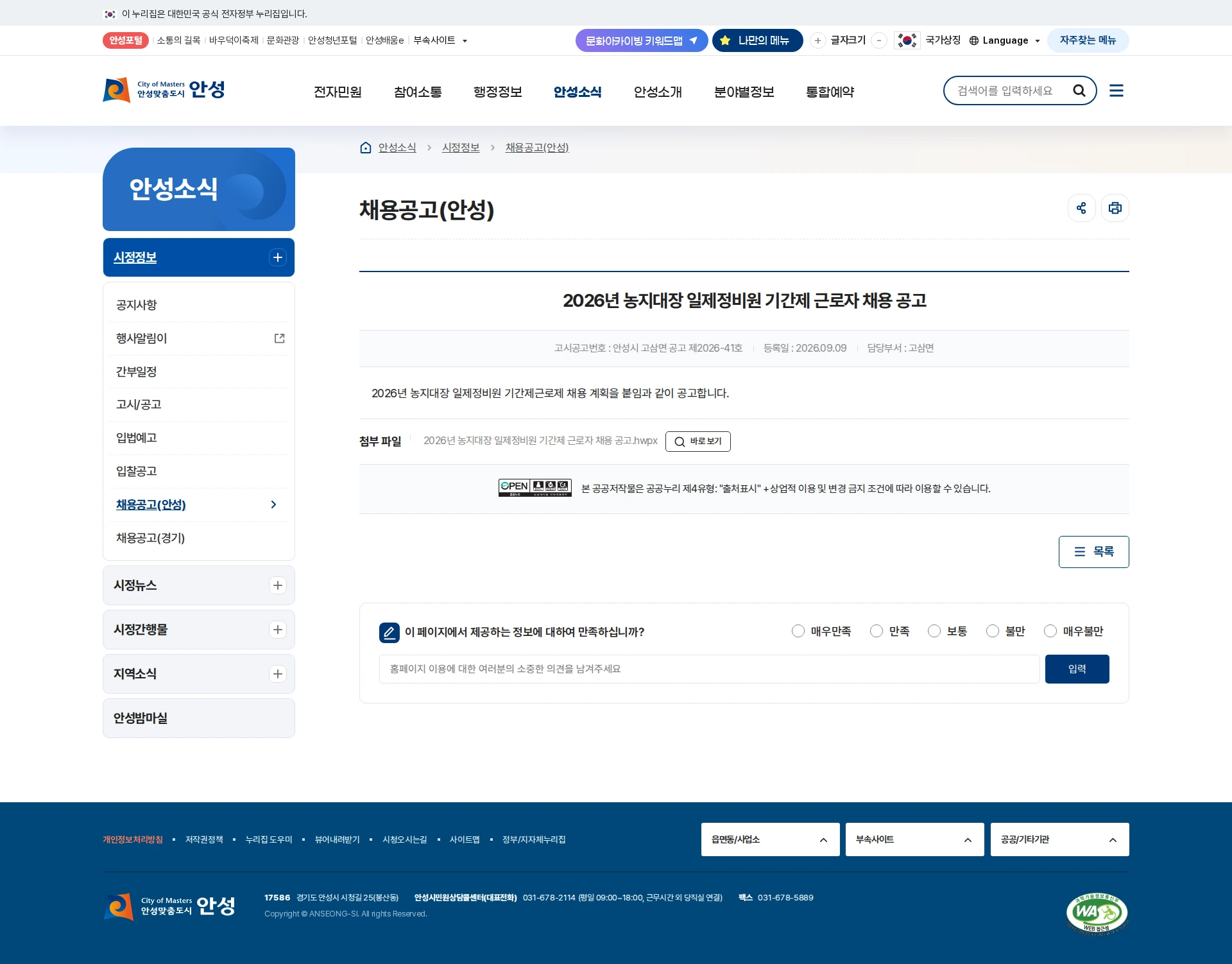The image size is (1232, 964).
Task: Expand the 시정뉴스 sidebar section
Action: point(278,585)
